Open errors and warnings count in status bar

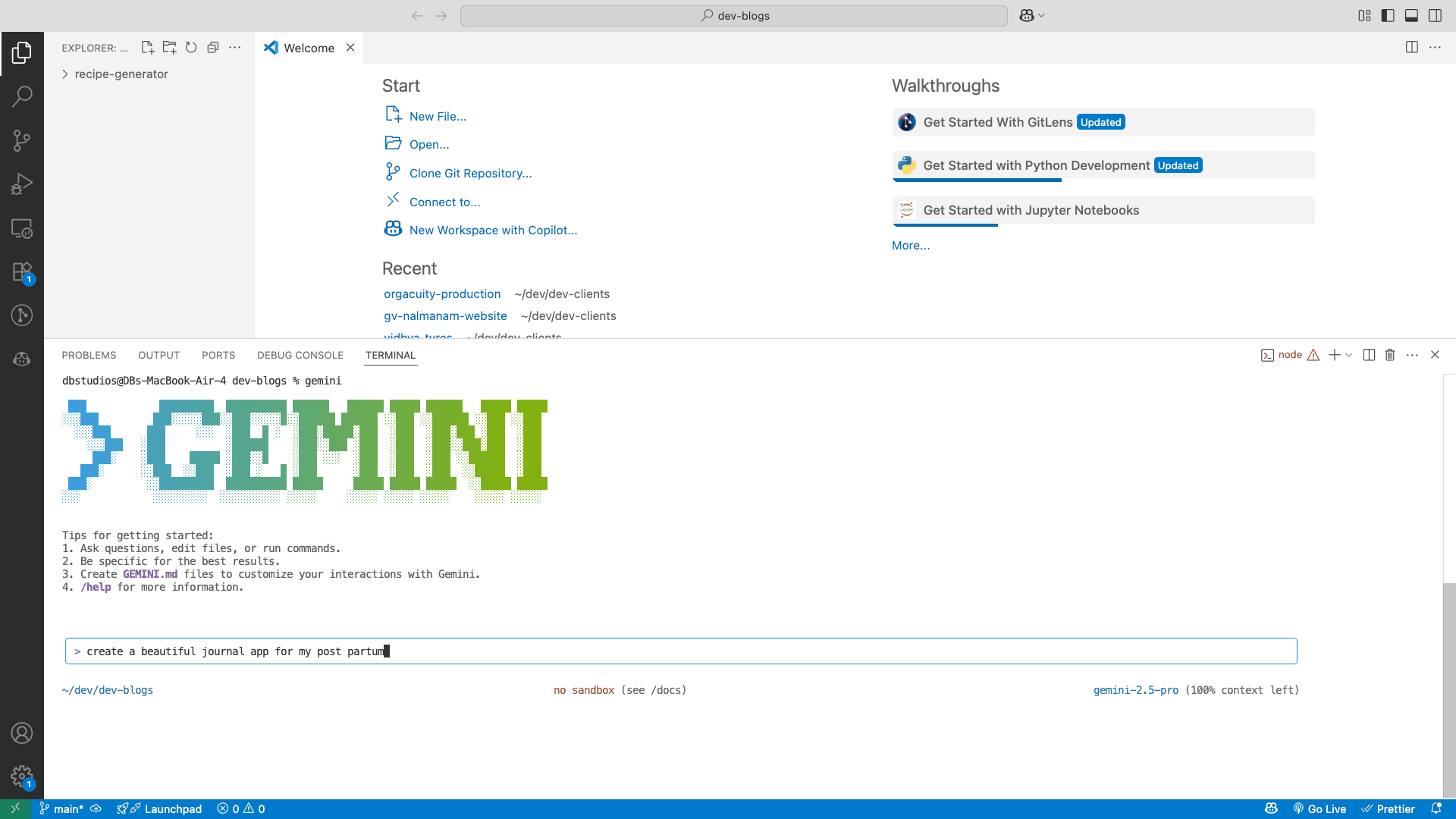tap(241, 809)
